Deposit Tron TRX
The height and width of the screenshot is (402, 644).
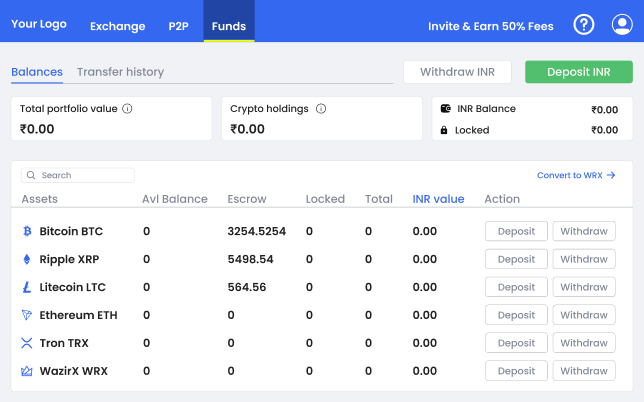[516, 343]
